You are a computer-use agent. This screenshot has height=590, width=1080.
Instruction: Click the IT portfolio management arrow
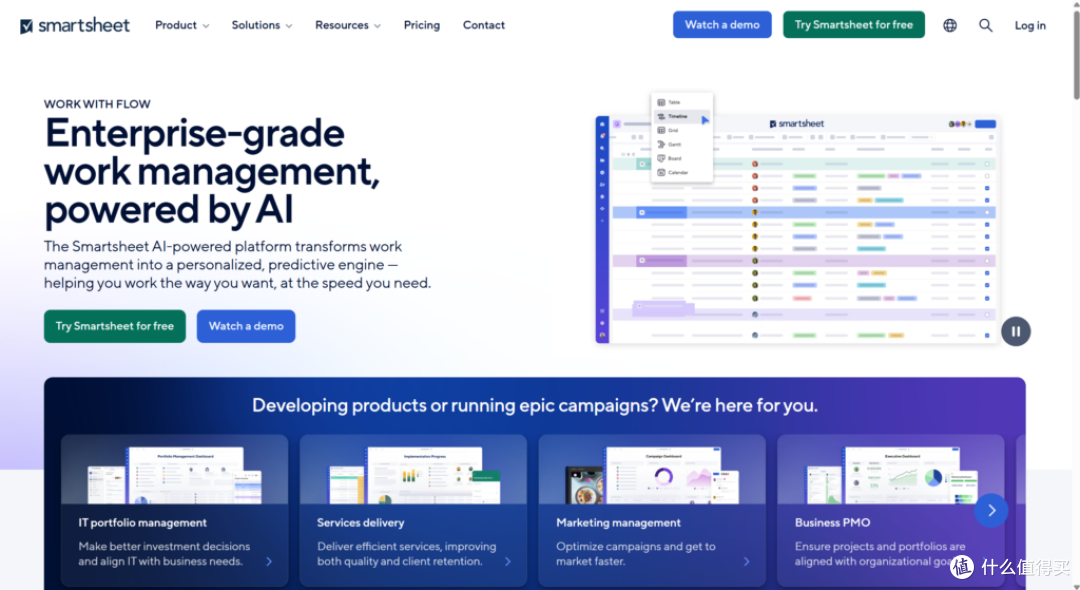click(269, 562)
